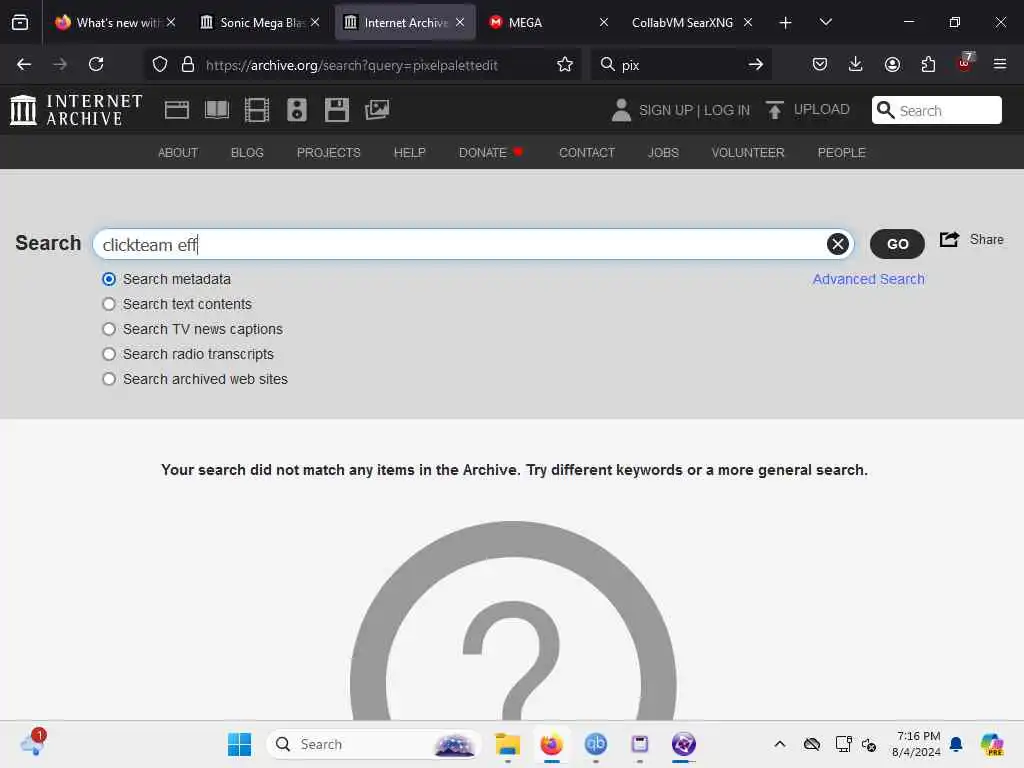Click SIGN UP | LOG IN link

[694, 110]
